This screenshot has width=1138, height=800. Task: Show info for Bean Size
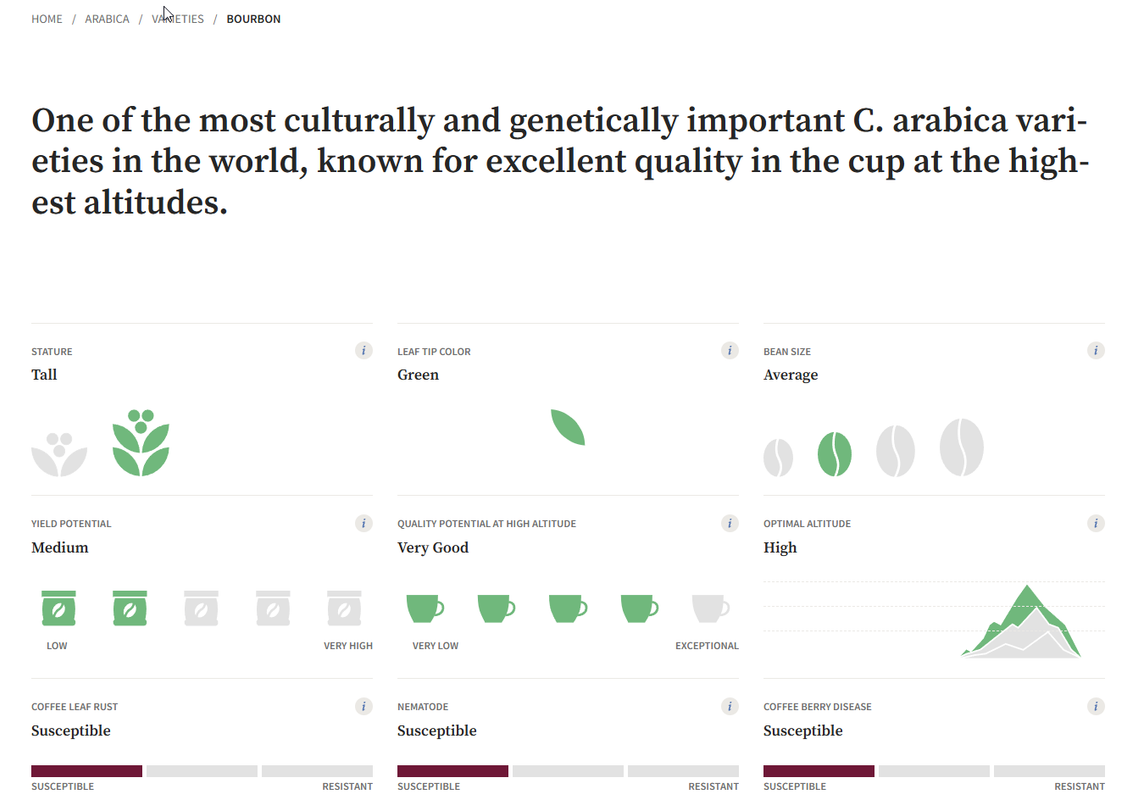pyautogui.click(x=1096, y=351)
